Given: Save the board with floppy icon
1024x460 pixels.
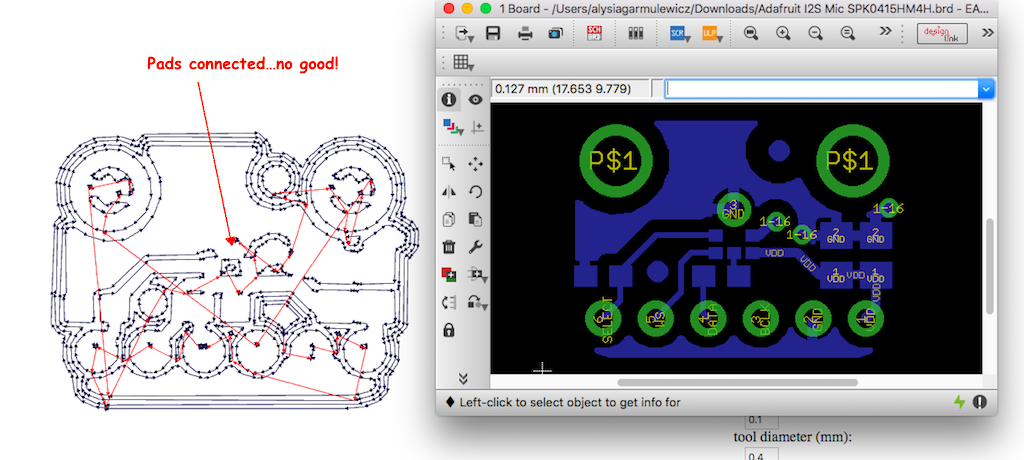Looking at the screenshot, I should pos(494,33).
